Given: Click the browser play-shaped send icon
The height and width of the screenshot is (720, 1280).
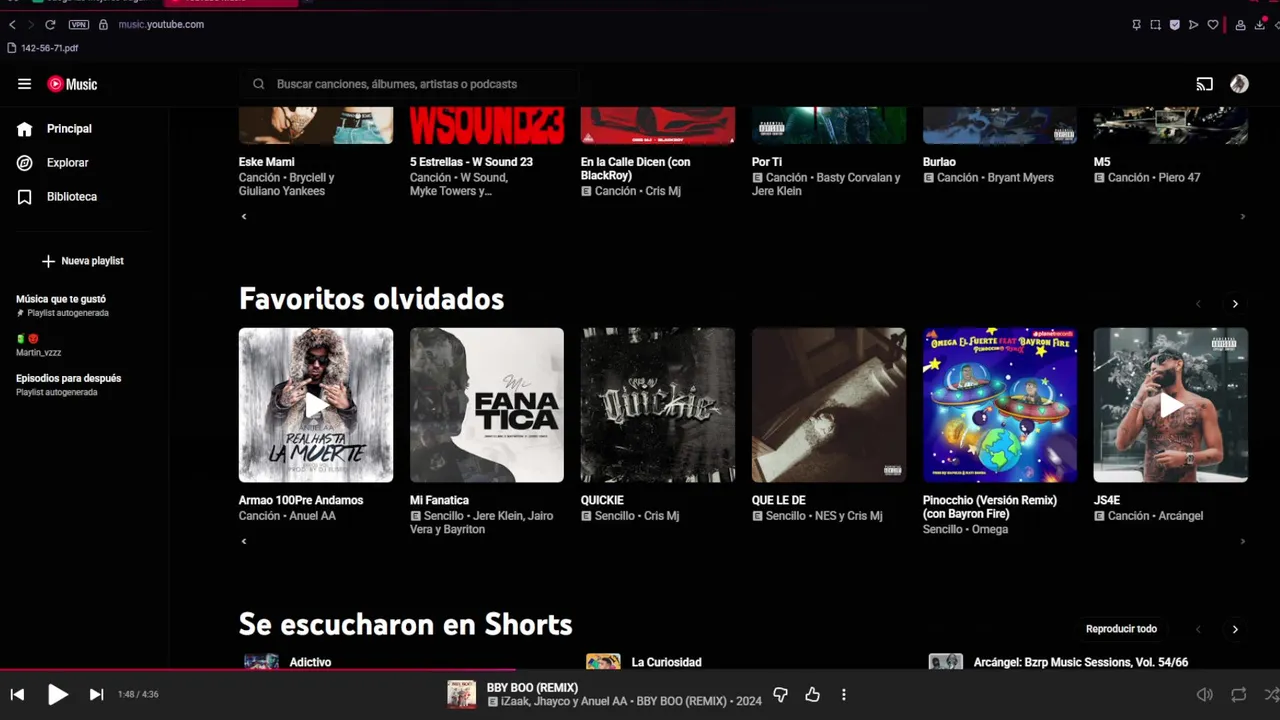Looking at the screenshot, I should (x=1193, y=25).
